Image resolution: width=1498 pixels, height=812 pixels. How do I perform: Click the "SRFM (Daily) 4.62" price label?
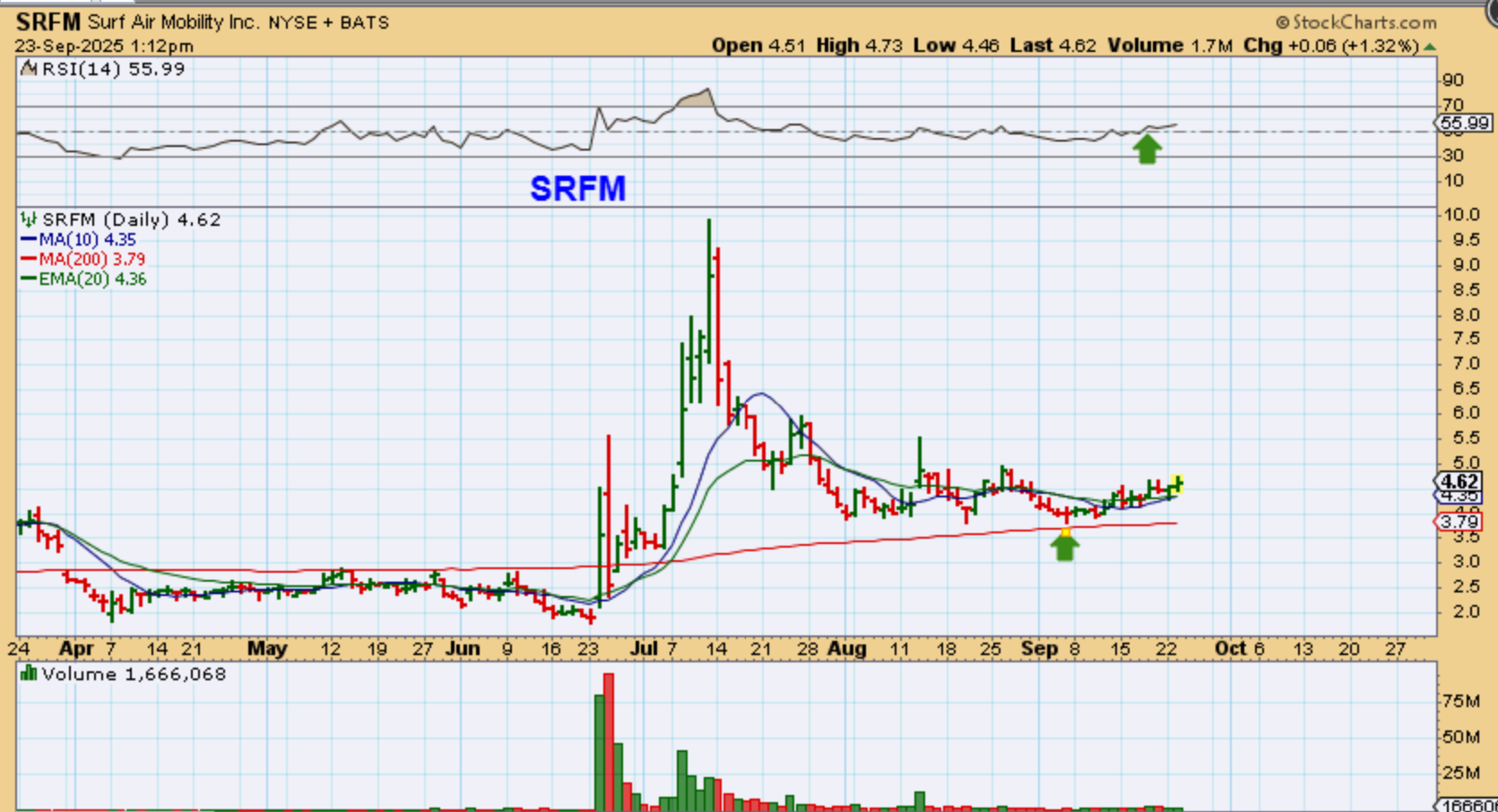[x=131, y=220]
